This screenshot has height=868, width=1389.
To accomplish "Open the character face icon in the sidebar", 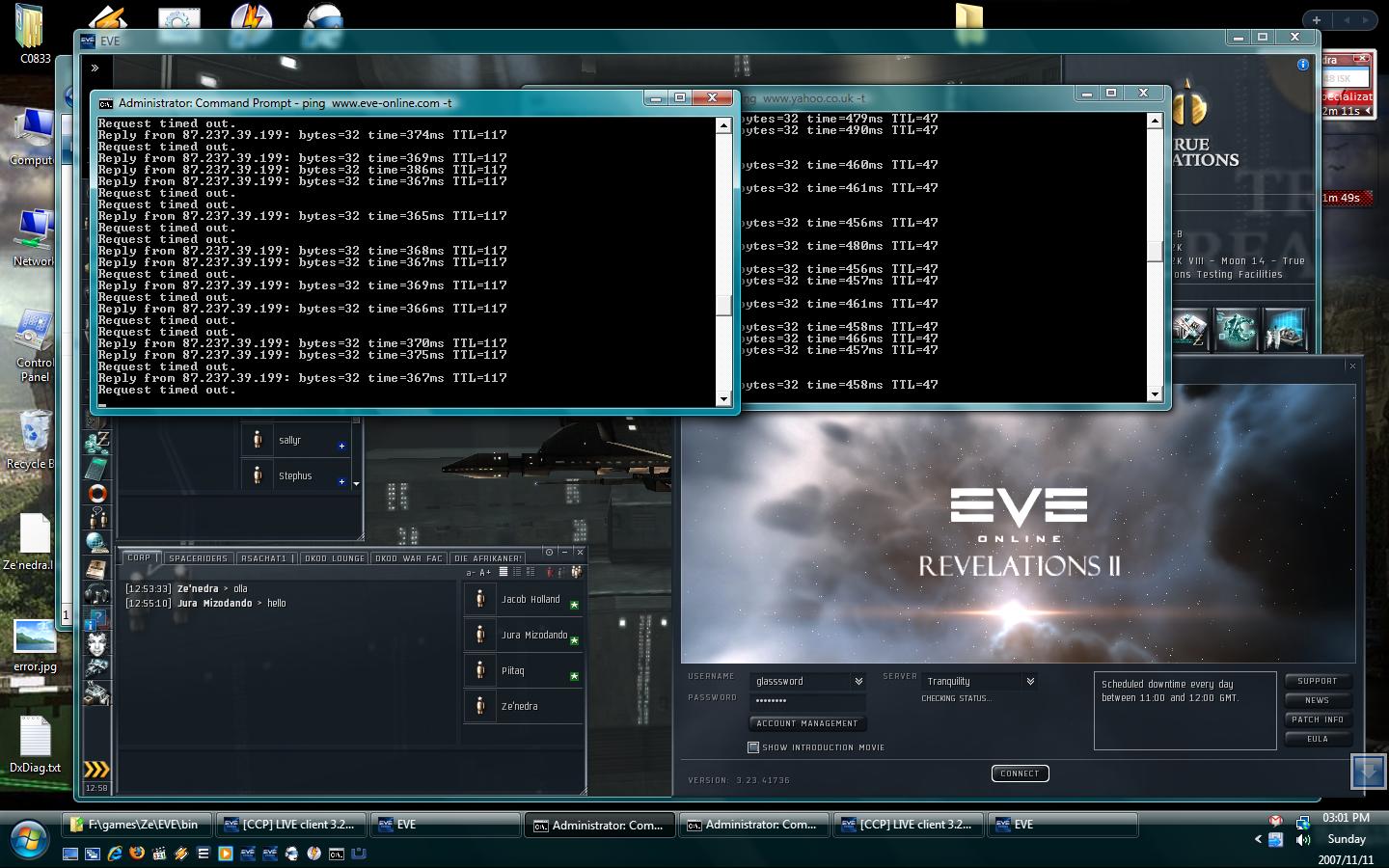I will [97, 643].
